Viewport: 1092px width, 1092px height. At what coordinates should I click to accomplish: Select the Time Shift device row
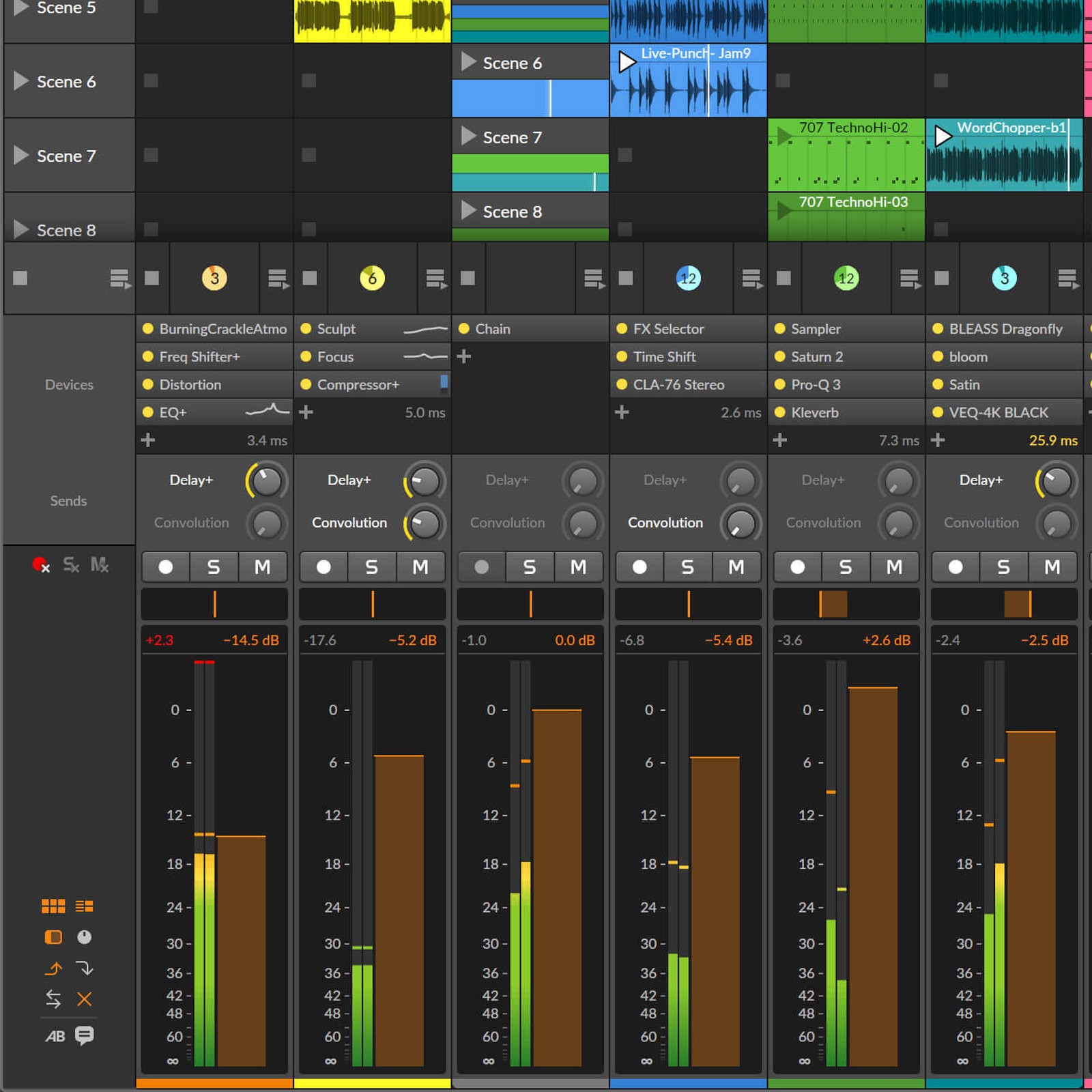(688, 356)
